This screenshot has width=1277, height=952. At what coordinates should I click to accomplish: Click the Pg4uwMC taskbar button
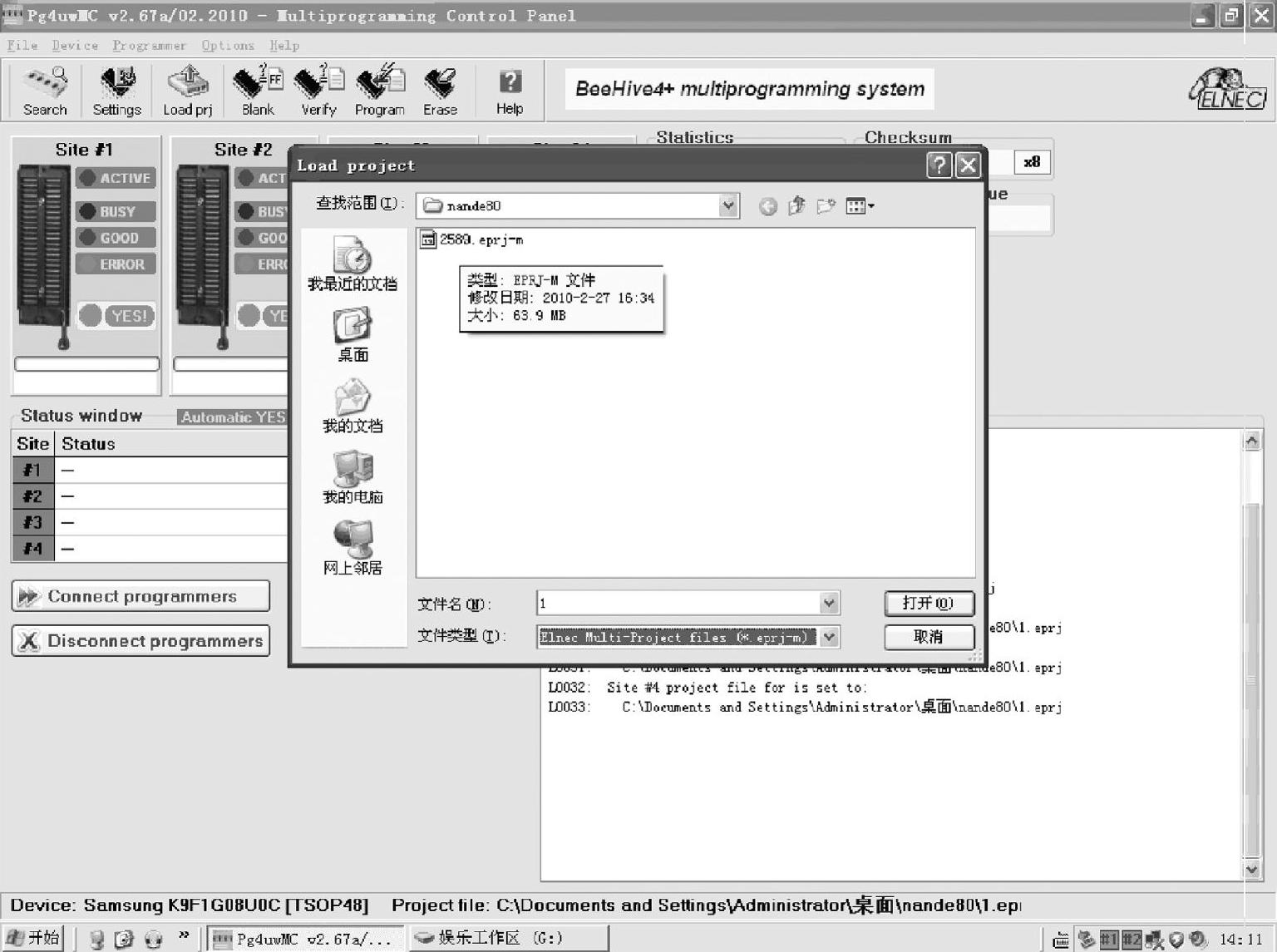(305, 939)
